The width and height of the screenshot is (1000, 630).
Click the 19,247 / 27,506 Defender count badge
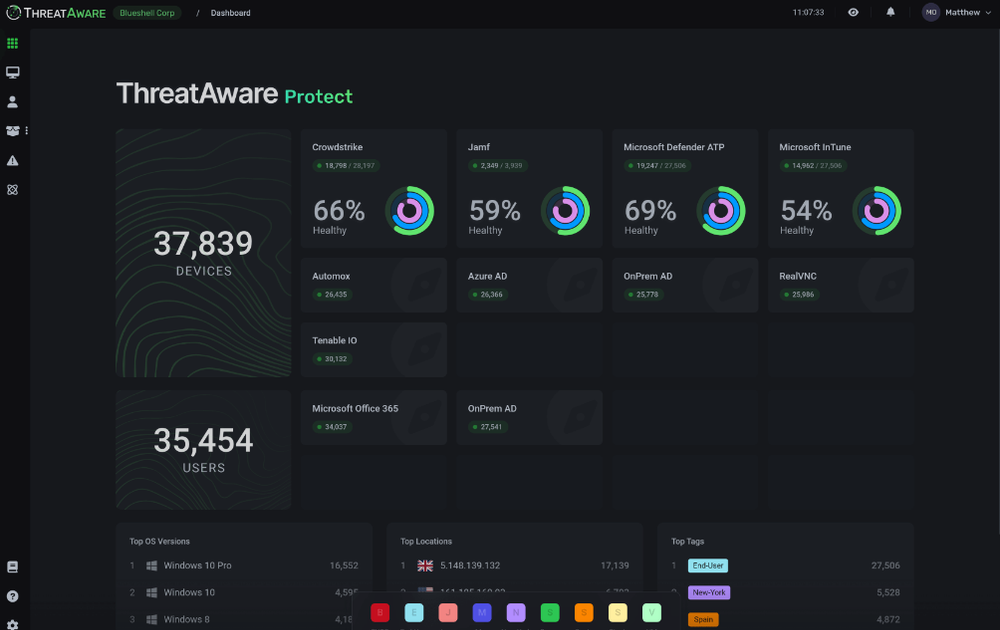coord(658,166)
